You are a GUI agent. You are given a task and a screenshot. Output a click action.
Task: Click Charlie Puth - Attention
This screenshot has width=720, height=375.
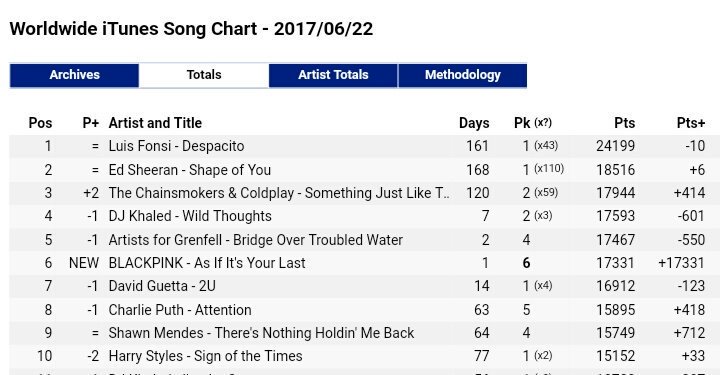click(x=180, y=310)
